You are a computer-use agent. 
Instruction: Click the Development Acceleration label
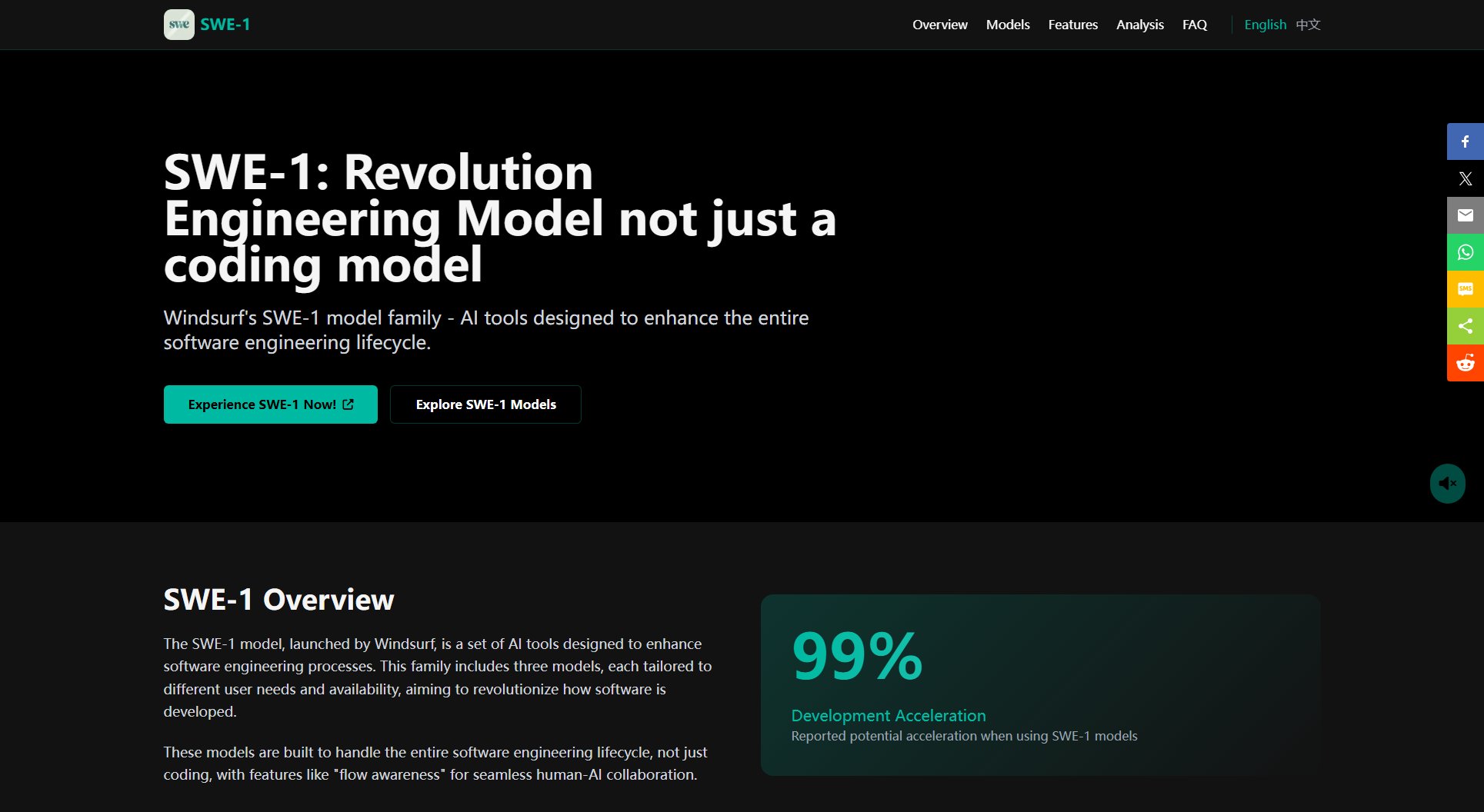(889, 715)
